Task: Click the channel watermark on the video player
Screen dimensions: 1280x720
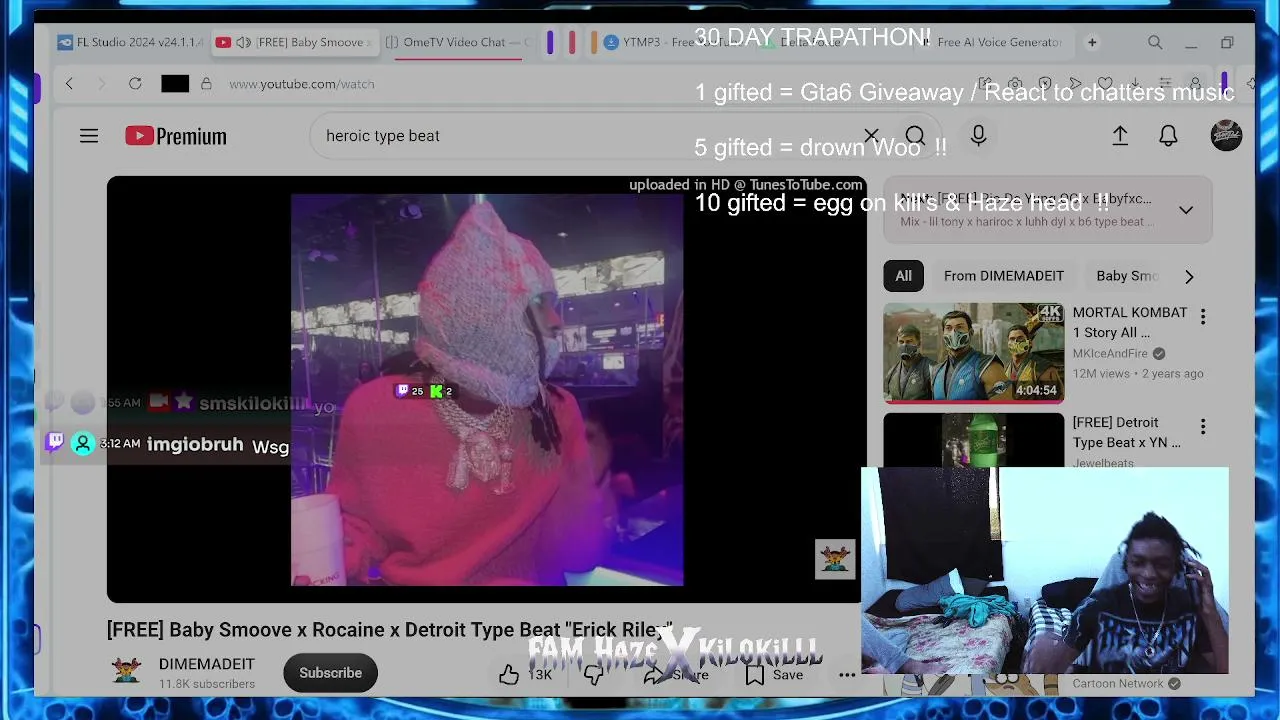Action: click(x=835, y=559)
